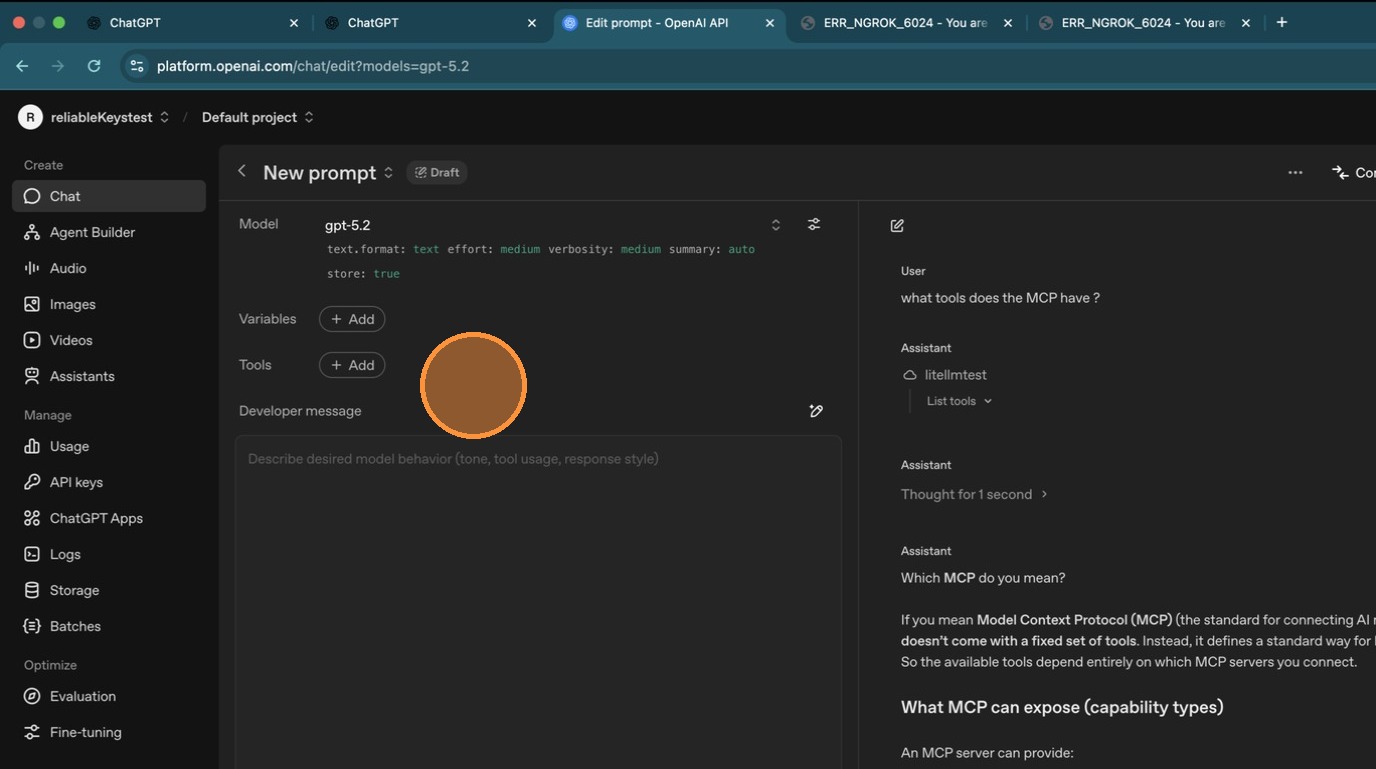Open the Images section

coord(108,304)
